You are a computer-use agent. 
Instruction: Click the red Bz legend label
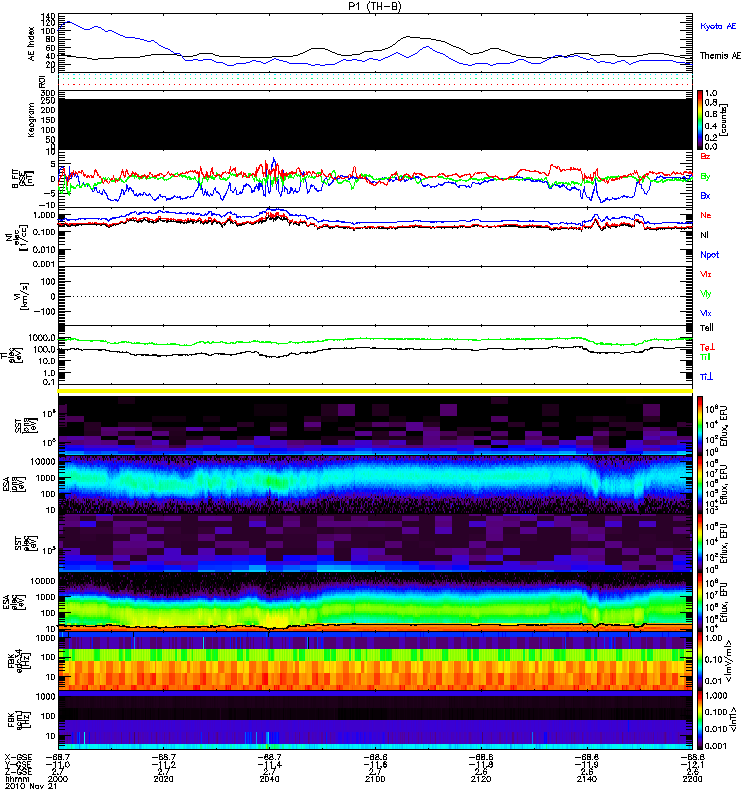705,156
